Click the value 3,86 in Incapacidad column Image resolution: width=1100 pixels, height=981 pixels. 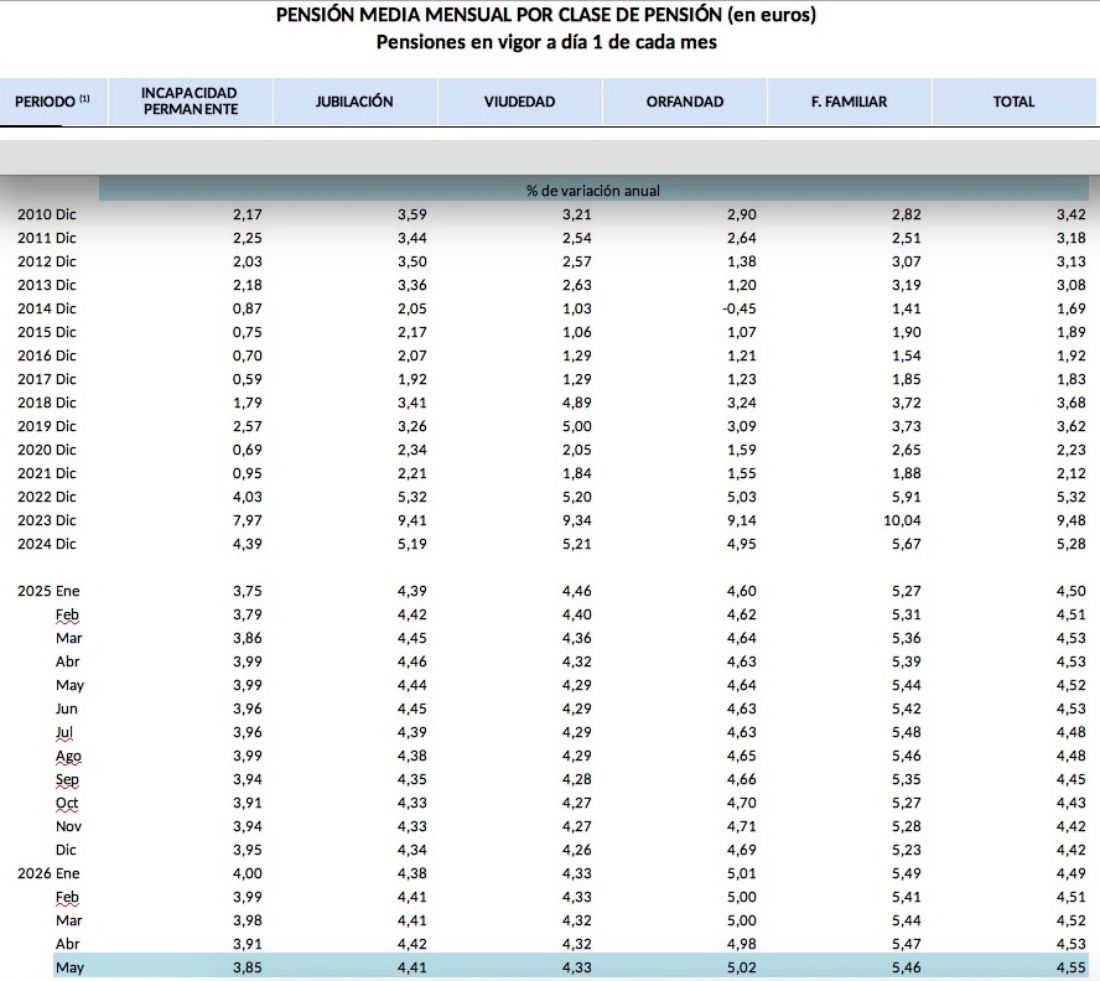[x=247, y=638]
